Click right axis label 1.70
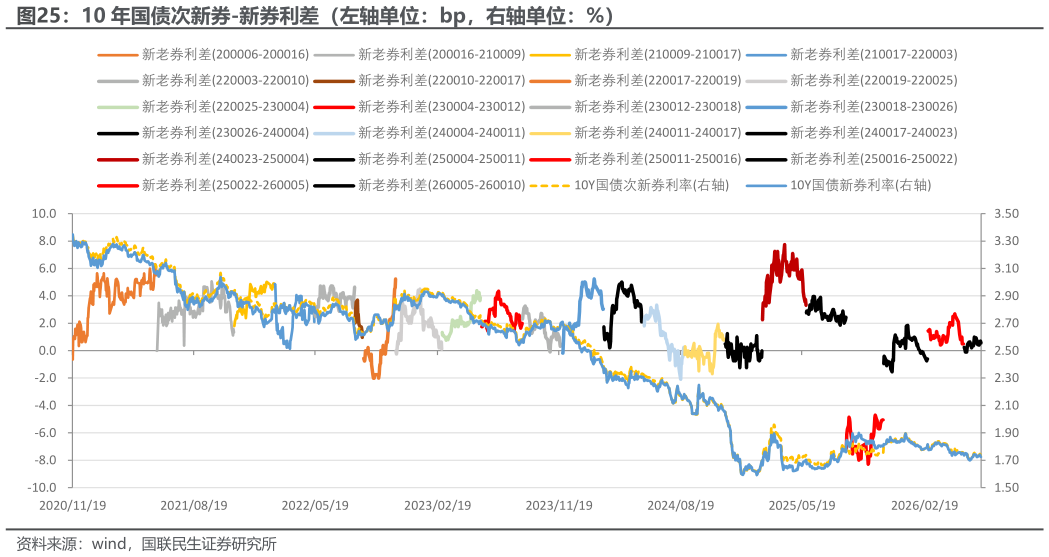1049x557 pixels. click(1007, 460)
